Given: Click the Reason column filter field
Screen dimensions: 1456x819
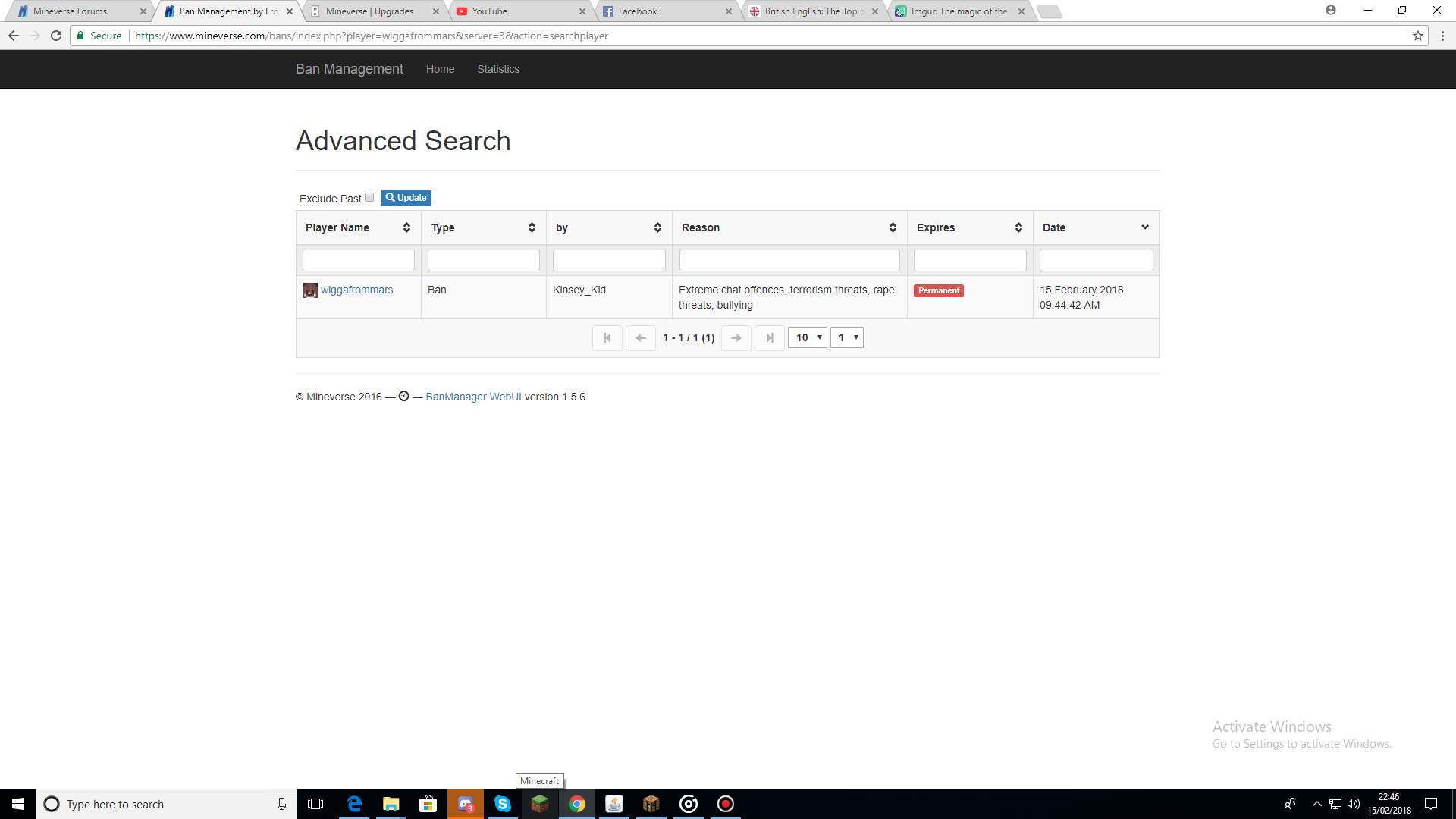Looking at the screenshot, I should (x=789, y=260).
